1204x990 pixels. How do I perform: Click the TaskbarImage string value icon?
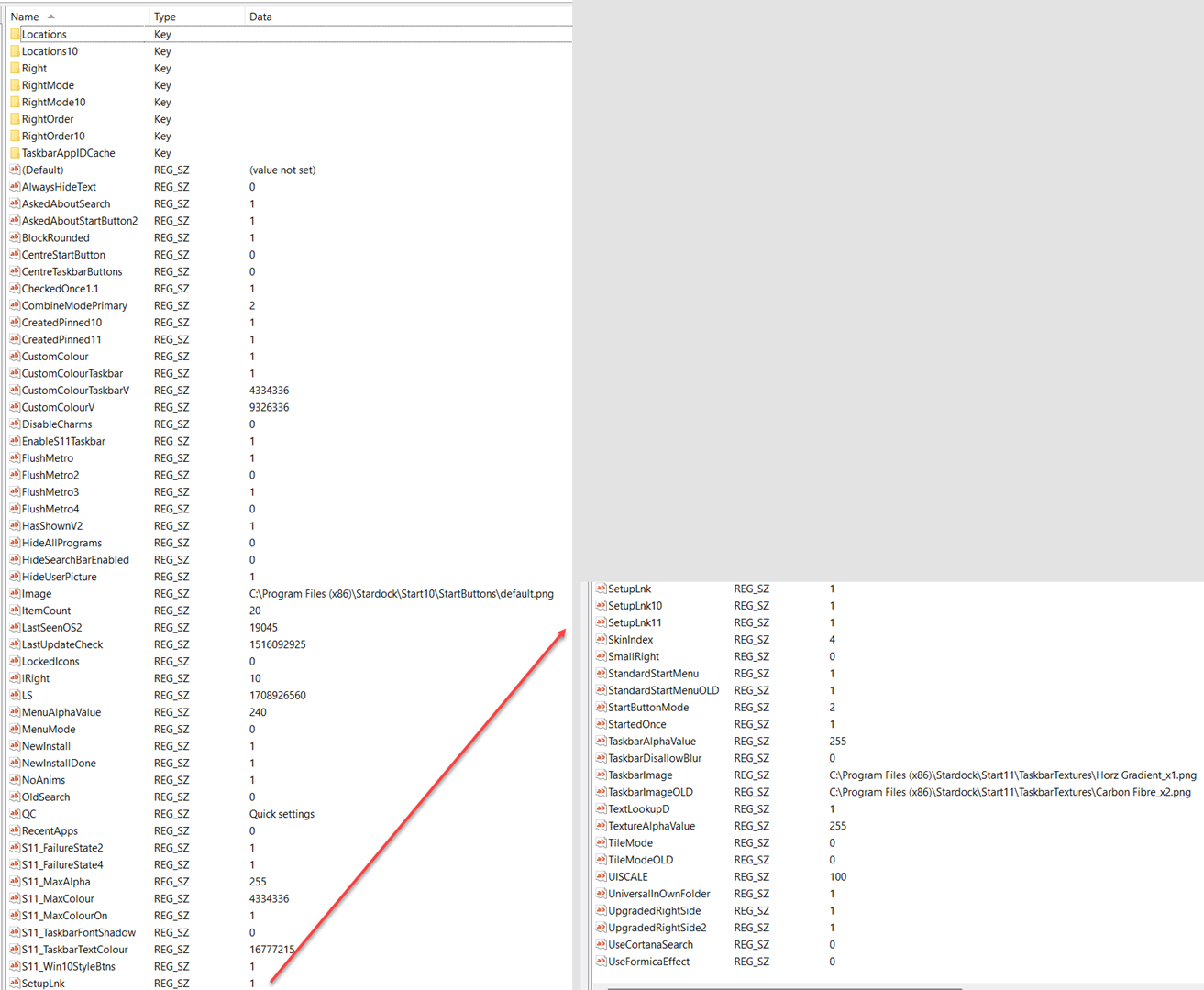pyautogui.click(x=602, y=775)
